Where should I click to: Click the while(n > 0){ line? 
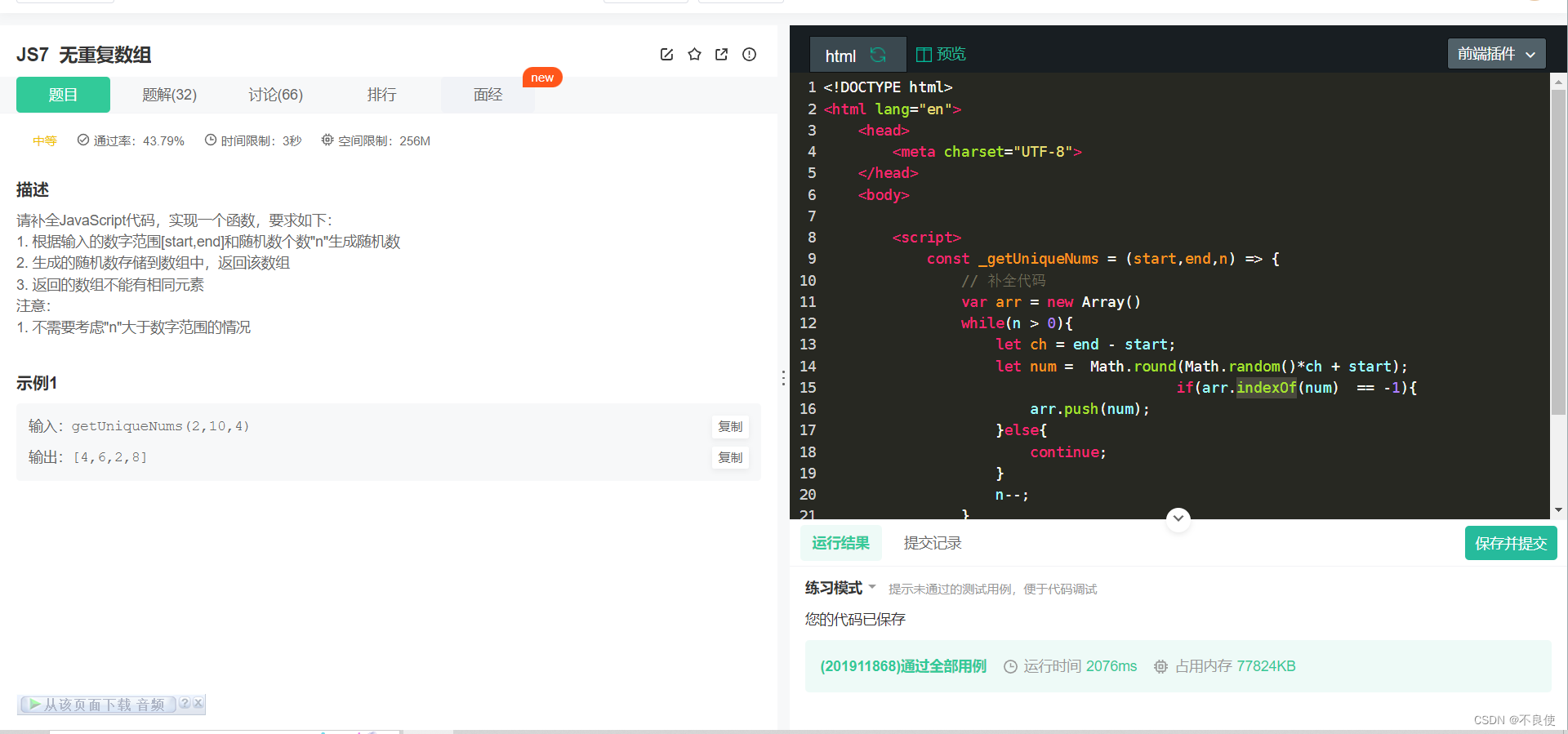(x=1017, y=323)
